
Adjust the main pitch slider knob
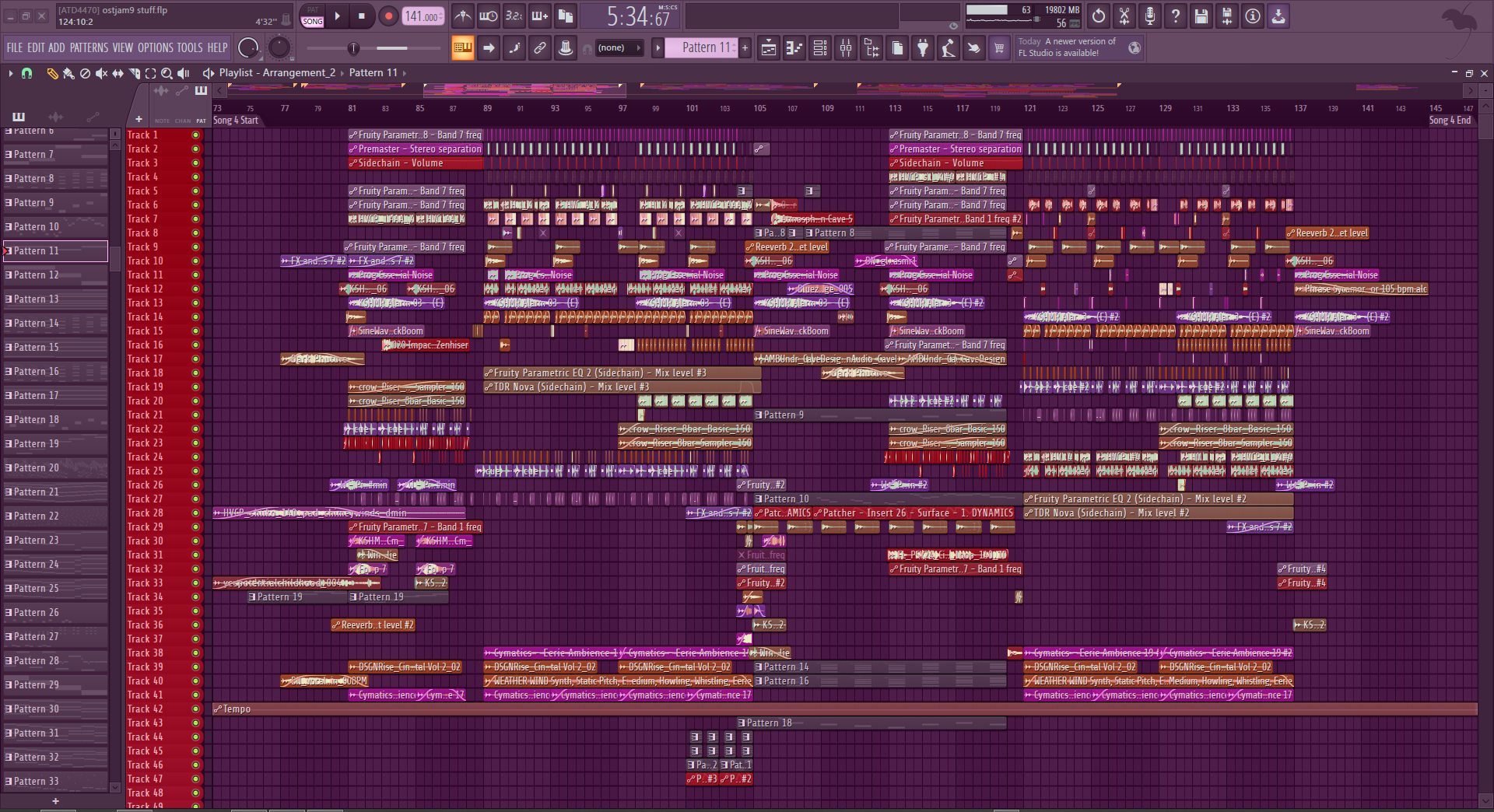[x=353, y=48]
